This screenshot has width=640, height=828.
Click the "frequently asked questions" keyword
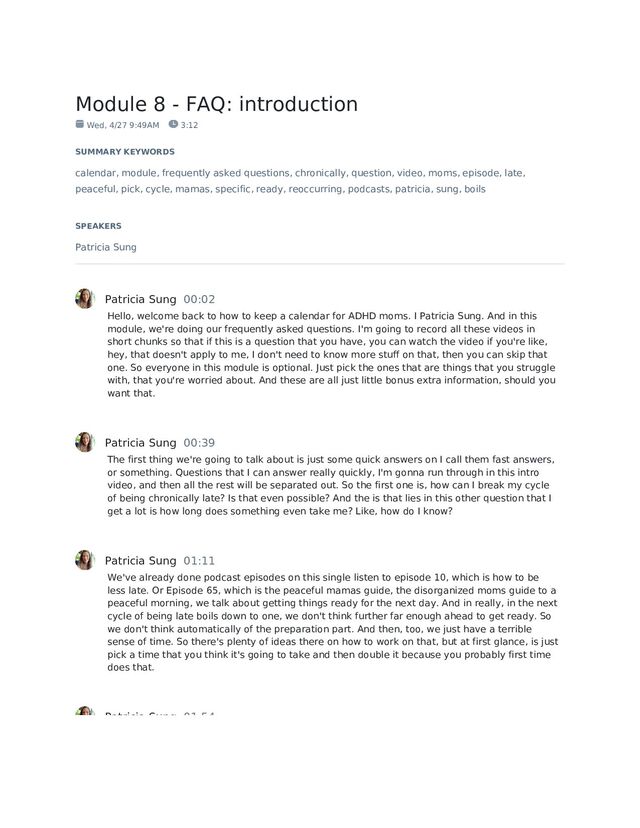click(x=225, y=173)
